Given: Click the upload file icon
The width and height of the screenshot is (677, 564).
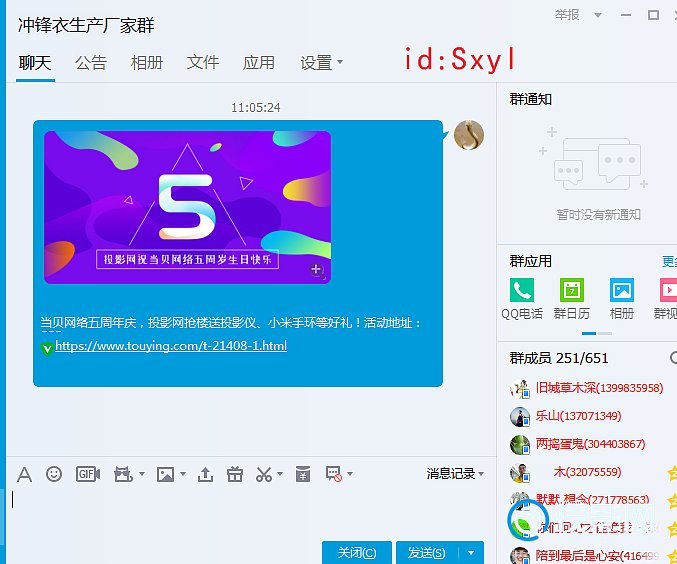Looking at the screenshot, I should click(x=205, y=474).
